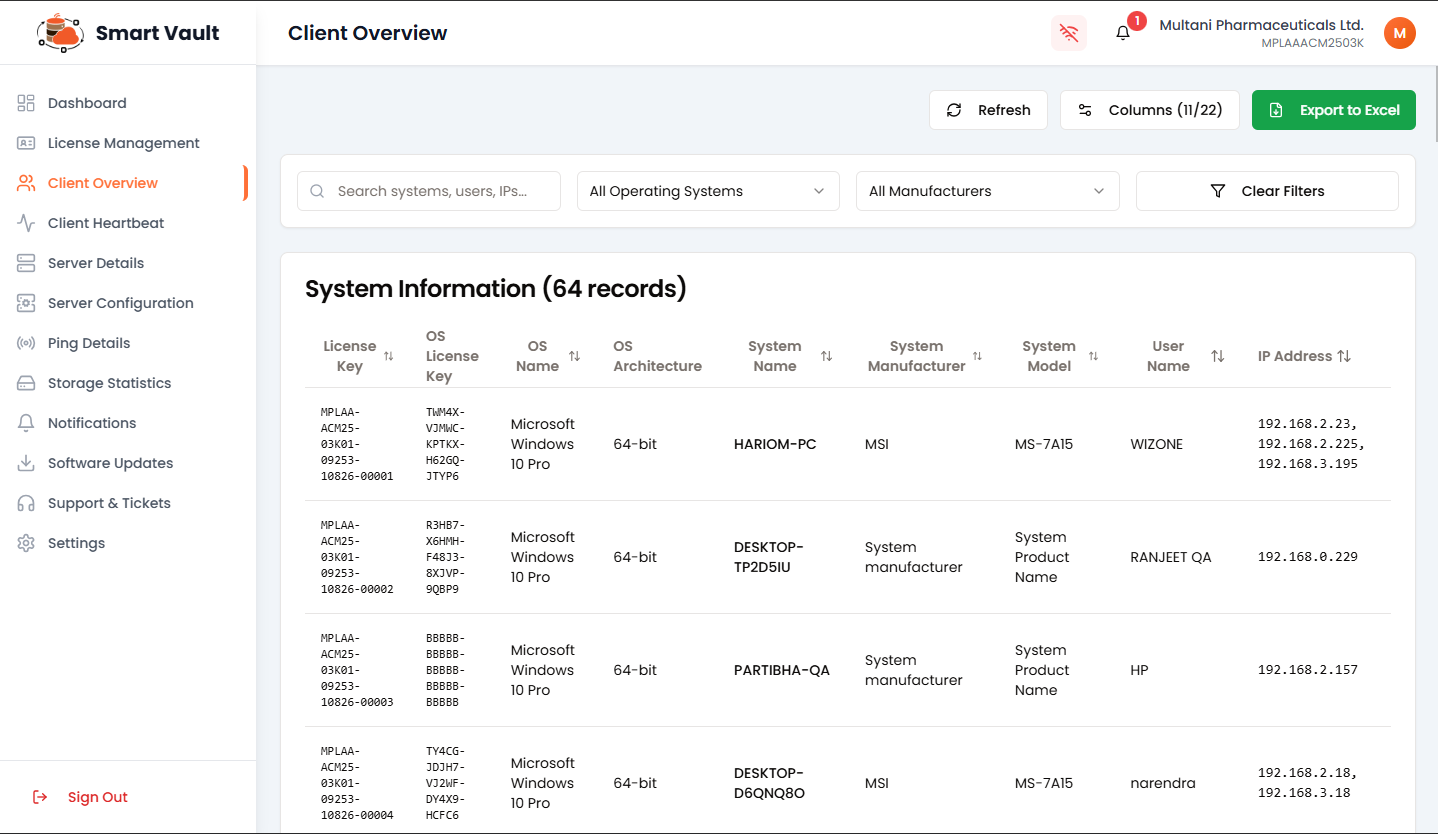The width and height of the screenshot is (1438, 834).
Task: Toggle sorting on the IP Address column
Action: pyautogui.click(x=1343, y=355)
